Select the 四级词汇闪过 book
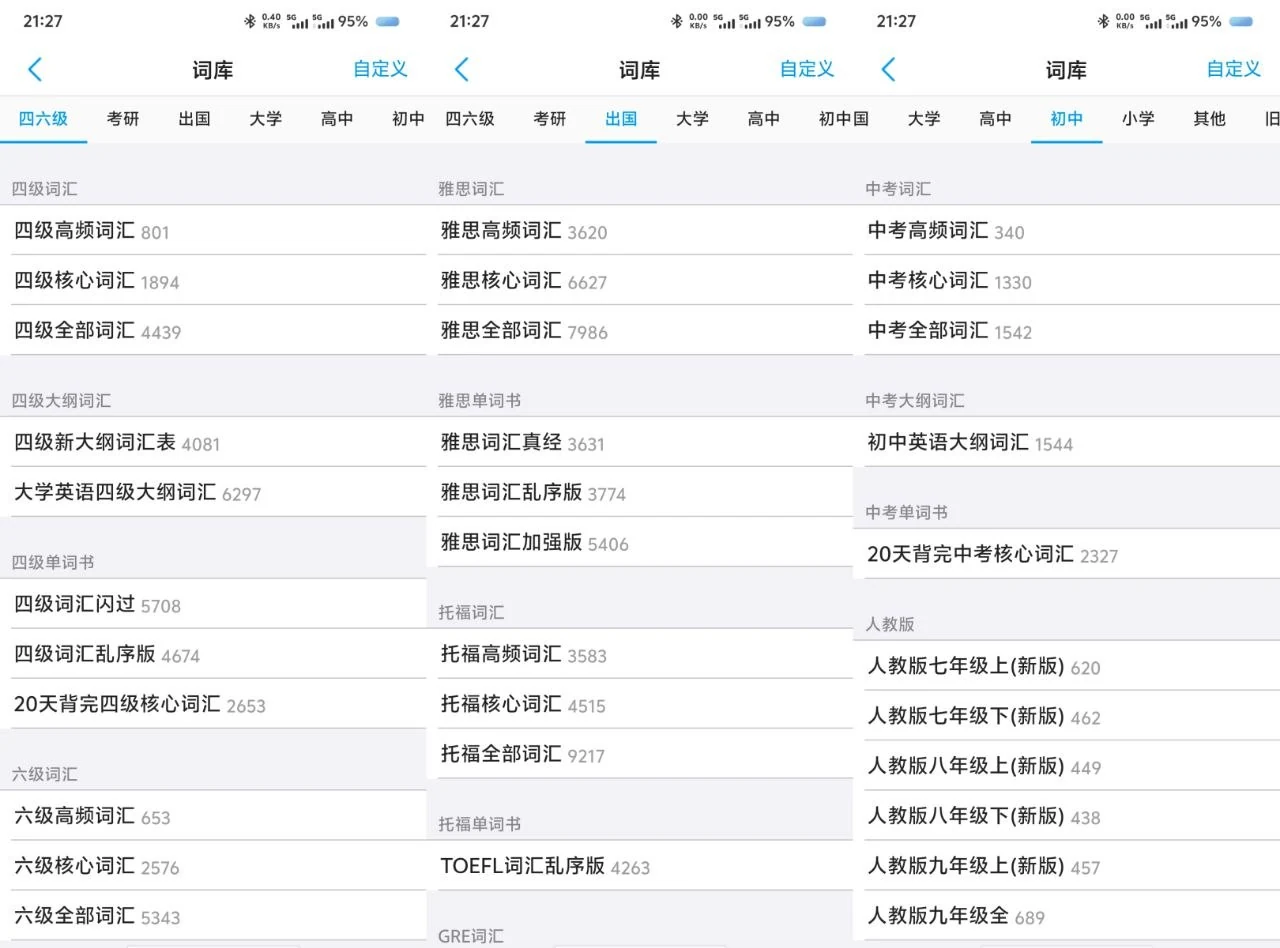This screenshot has height=948, width=1280. click(x=213, y=605)
